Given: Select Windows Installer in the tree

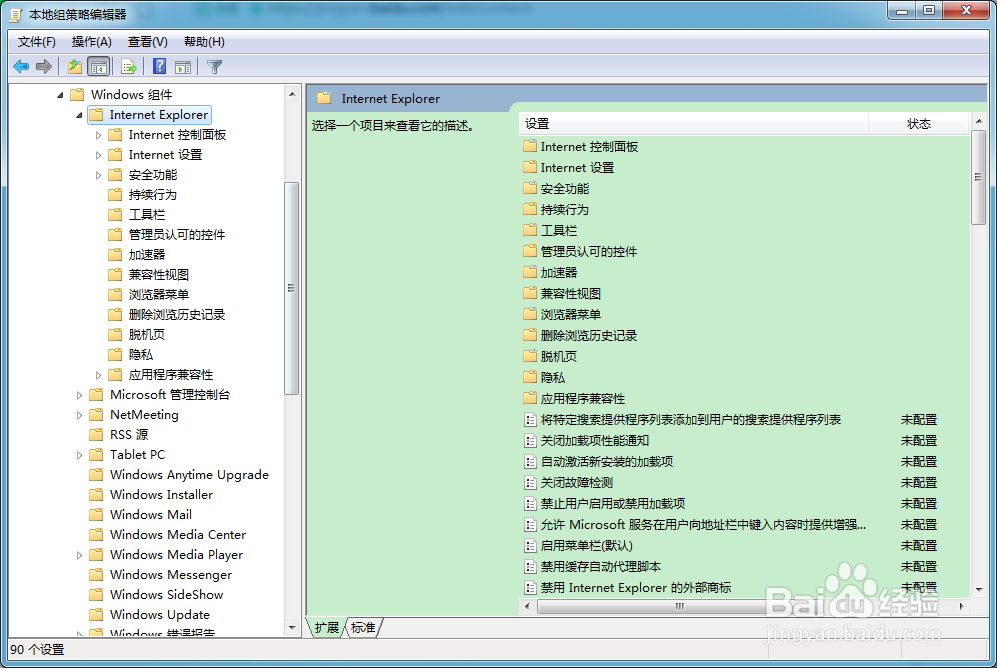Looking at the screenshot, I should (x=161, y=494).
